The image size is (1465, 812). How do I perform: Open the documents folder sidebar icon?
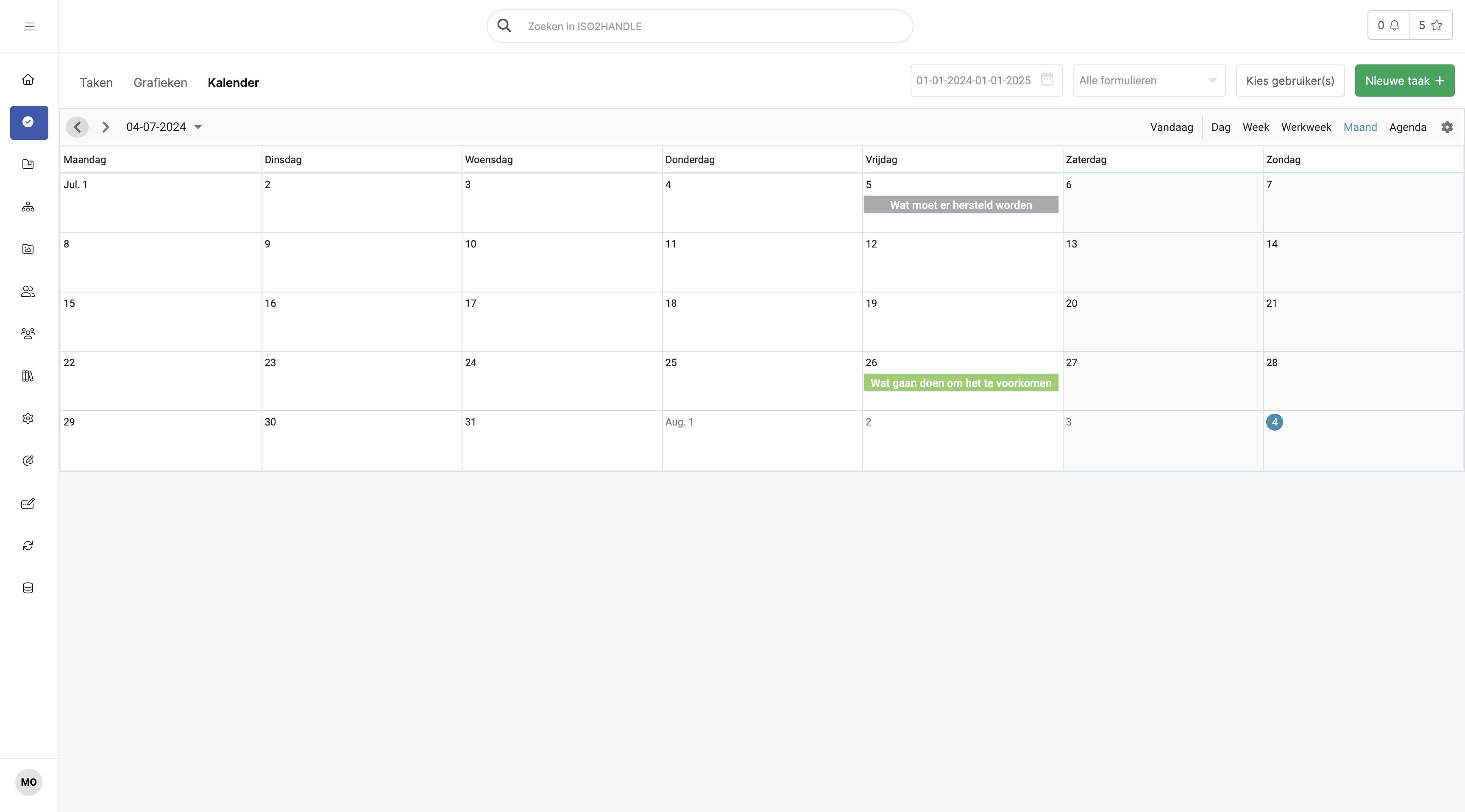28,164
